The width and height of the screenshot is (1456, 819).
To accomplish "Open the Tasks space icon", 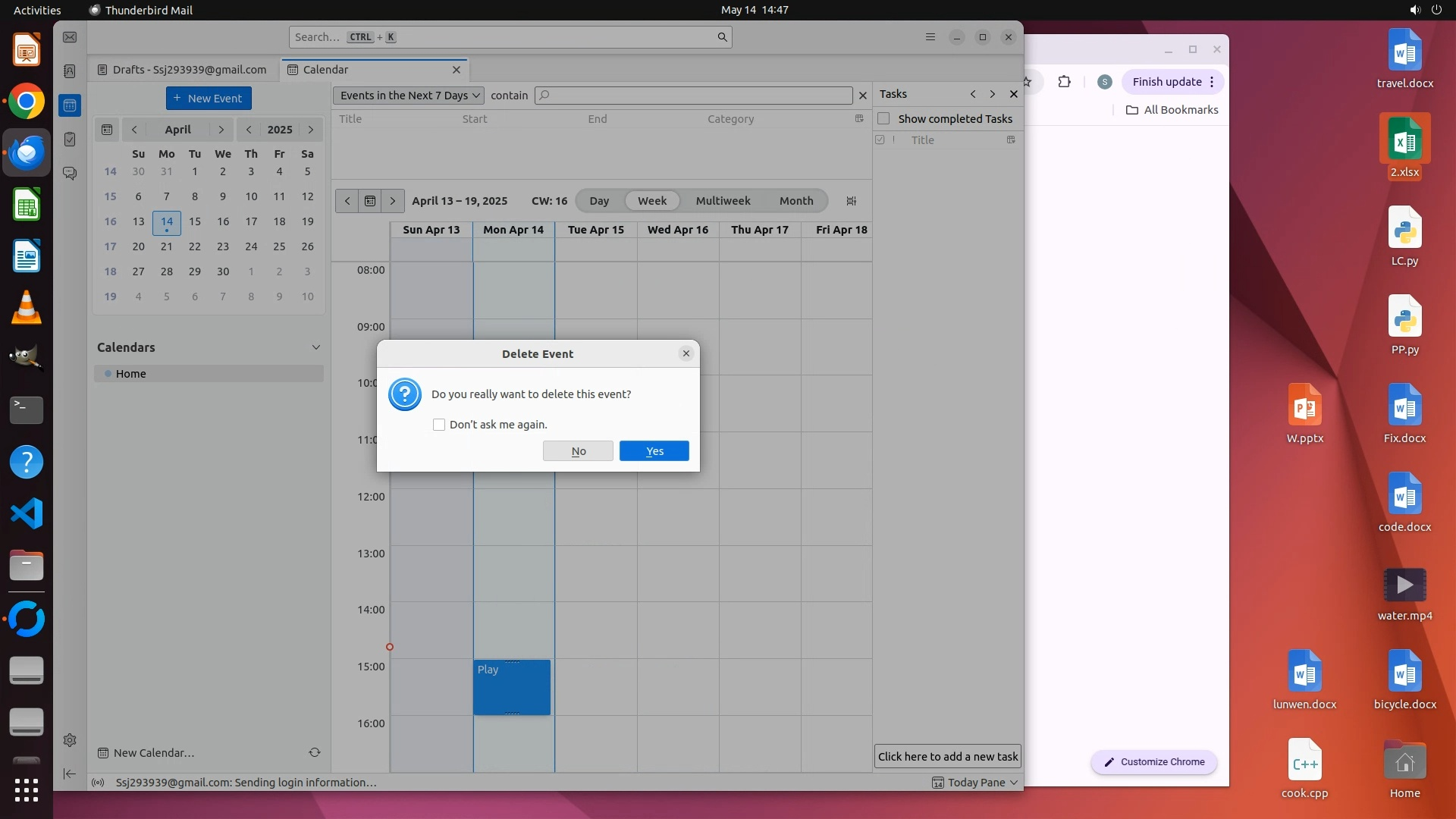I will [70, 140].
